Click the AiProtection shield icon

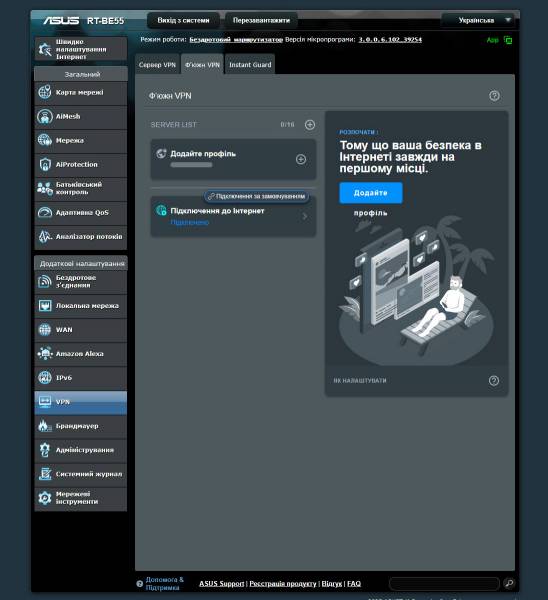pos(45,165)
